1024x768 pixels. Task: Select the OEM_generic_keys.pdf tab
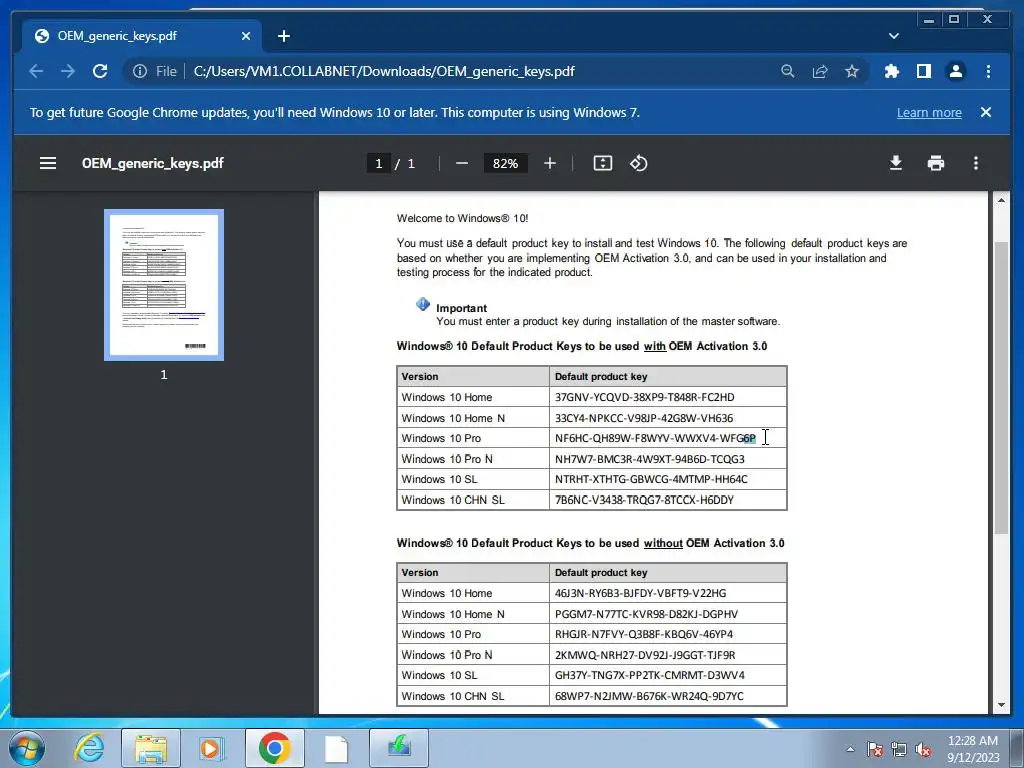click(x=142, y=36)
